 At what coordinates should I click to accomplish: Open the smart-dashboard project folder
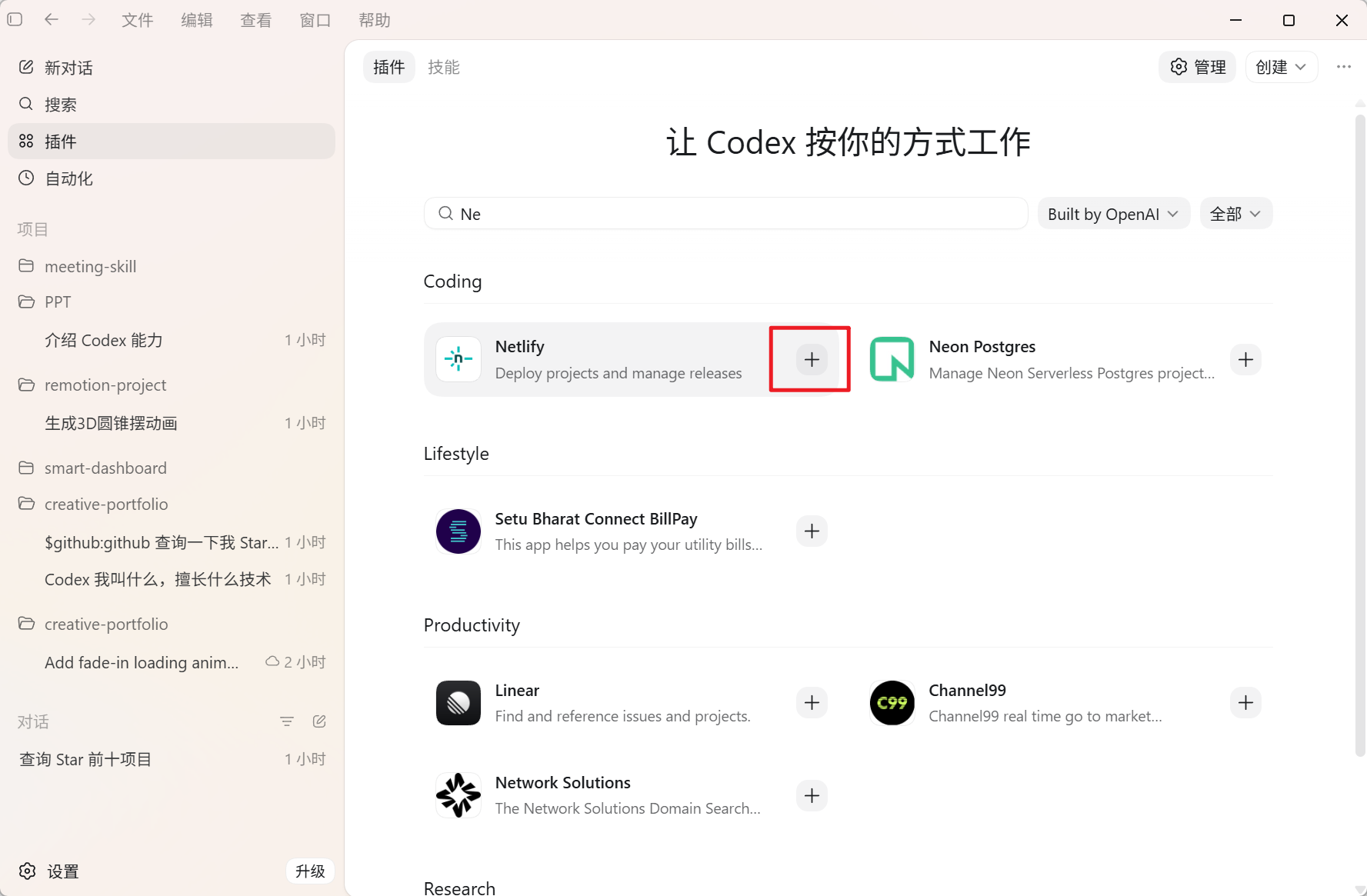pos(172,468)
